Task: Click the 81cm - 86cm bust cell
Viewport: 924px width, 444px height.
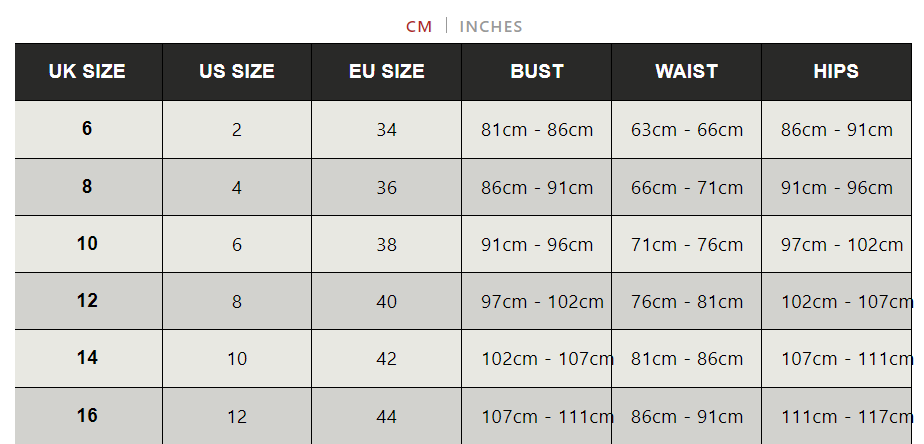Action: tap(537, 130)
